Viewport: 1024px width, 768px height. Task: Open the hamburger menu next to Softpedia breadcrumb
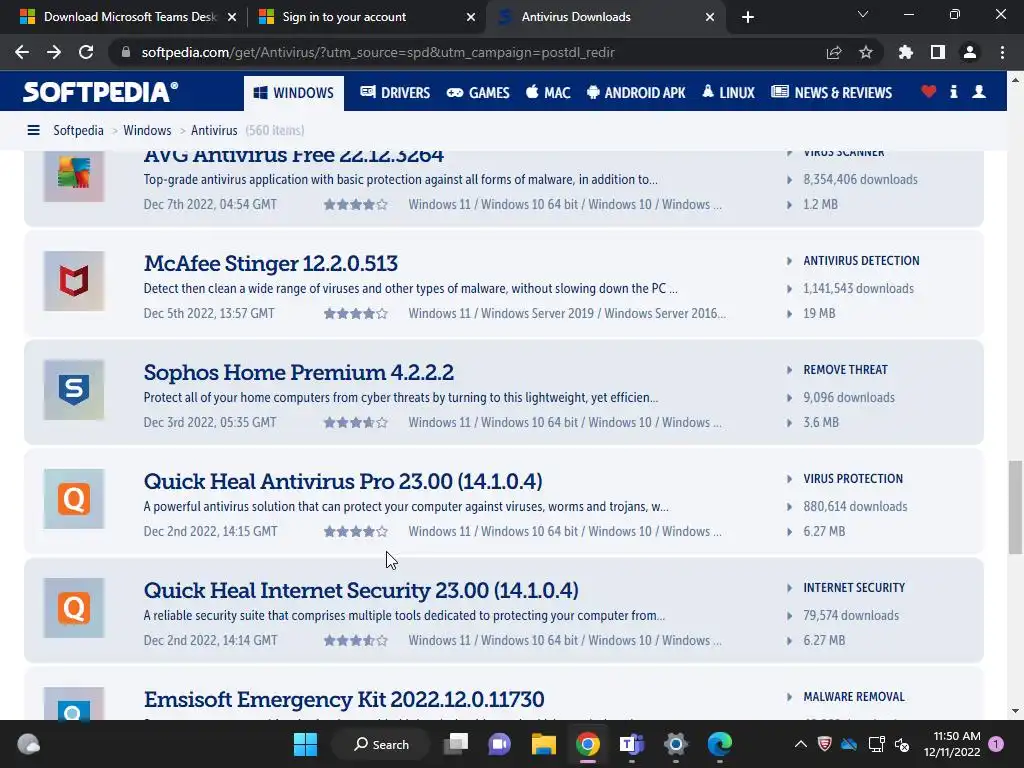pos(33,131)
